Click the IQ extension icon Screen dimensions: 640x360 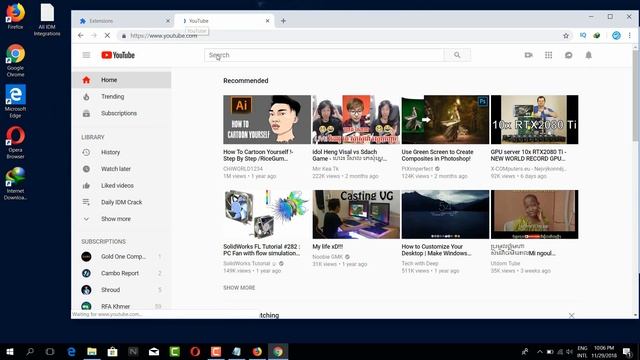[583, 36]
